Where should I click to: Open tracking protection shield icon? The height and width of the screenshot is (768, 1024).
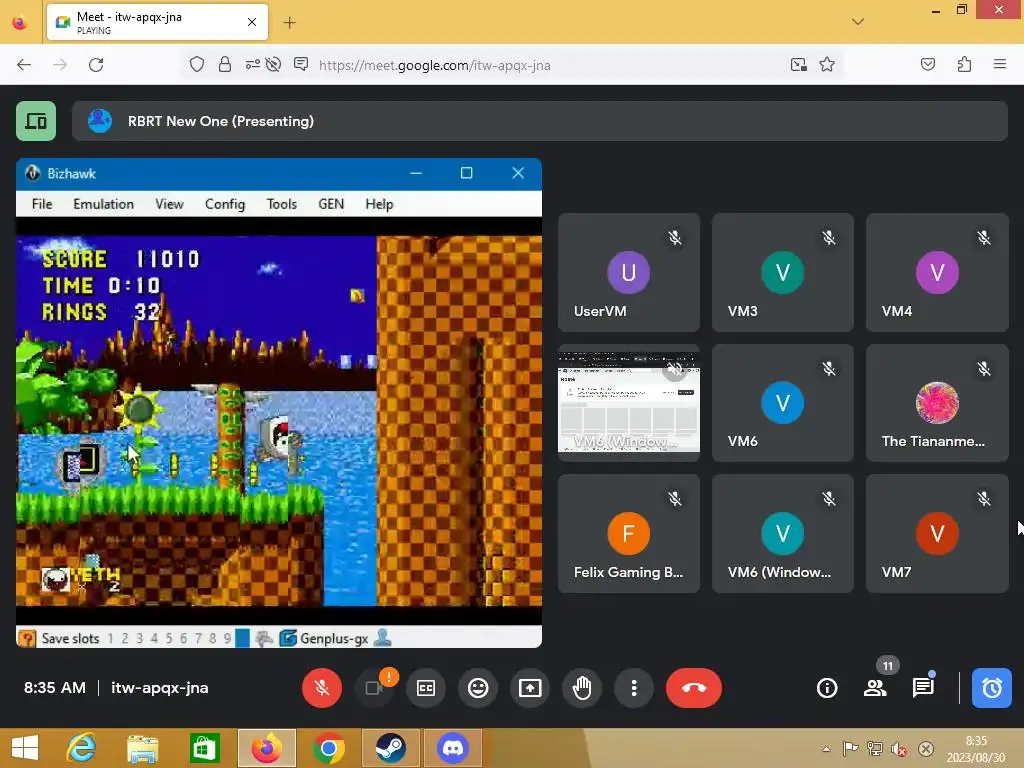click(197, 64)
